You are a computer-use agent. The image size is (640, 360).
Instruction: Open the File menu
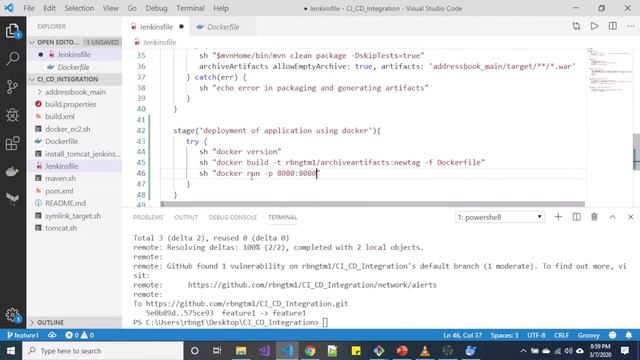[x=29, y=8]
